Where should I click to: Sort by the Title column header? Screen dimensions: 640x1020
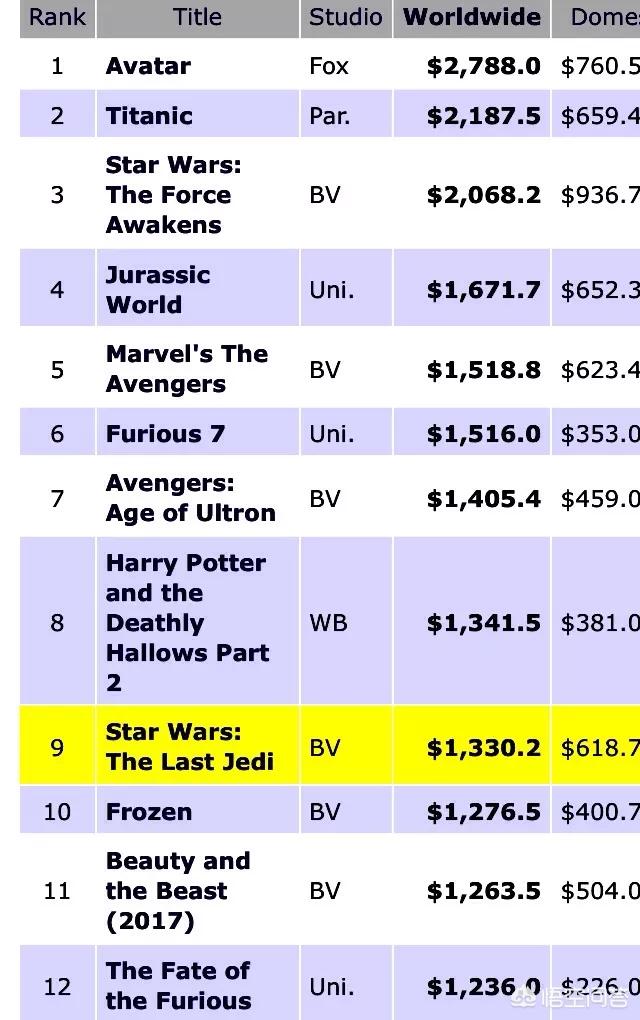pos(197,17)
